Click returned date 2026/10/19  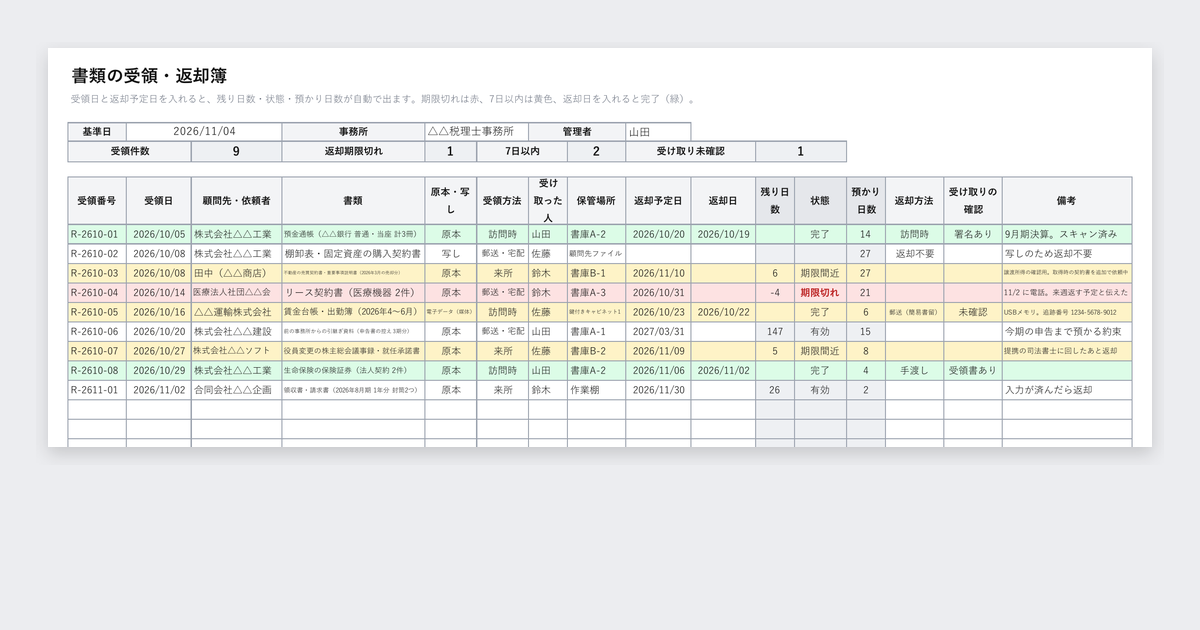(723, 234)
